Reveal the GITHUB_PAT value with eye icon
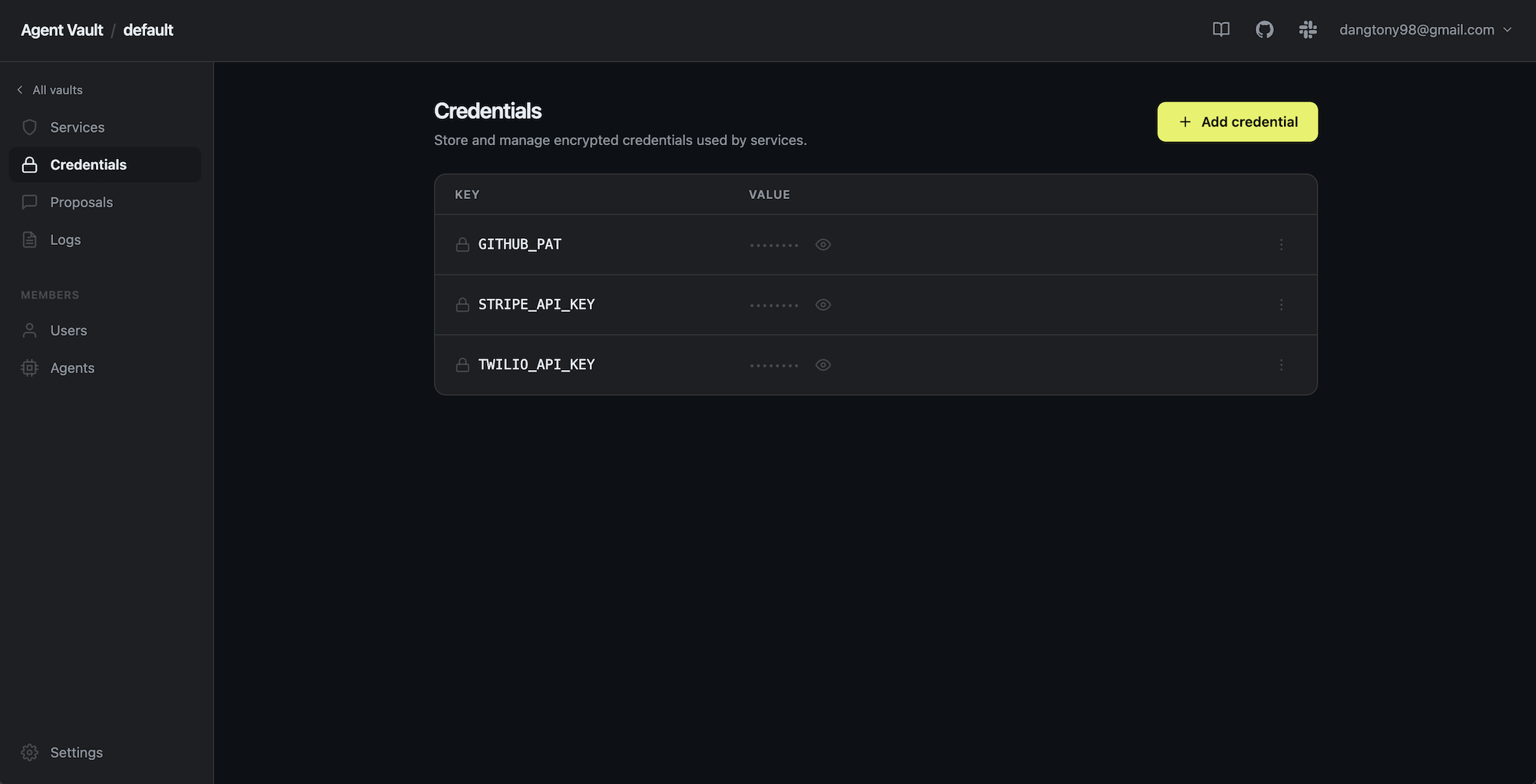 [823, 244]
